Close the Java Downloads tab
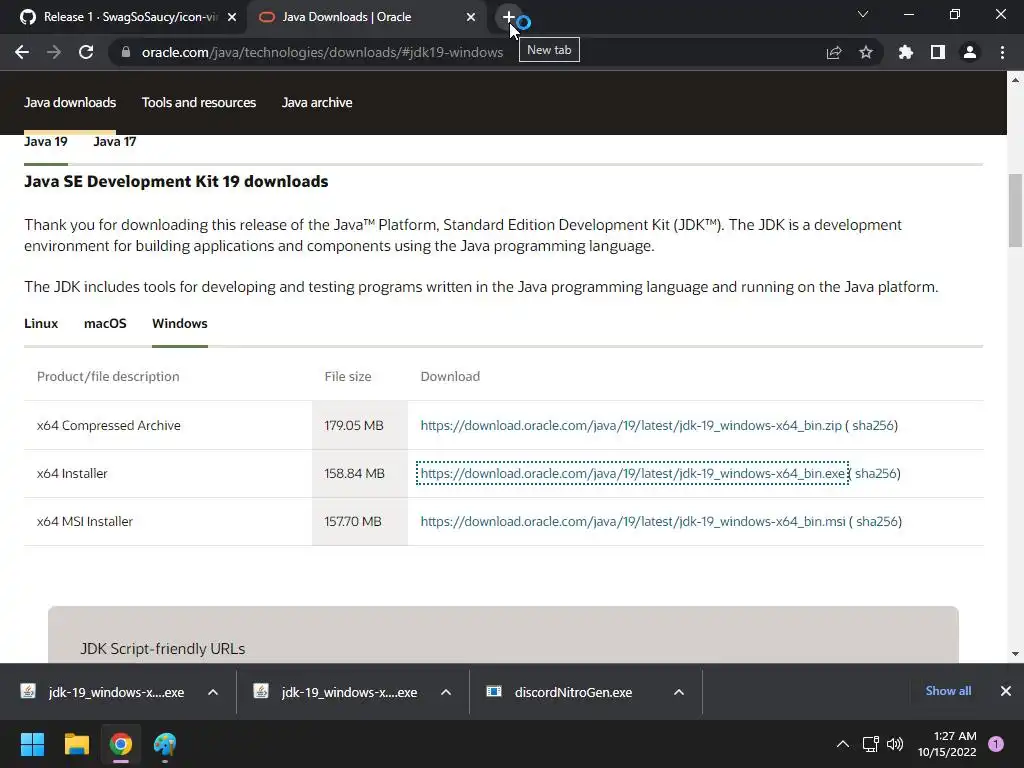 pyautogui.click(x=471, y=17)
